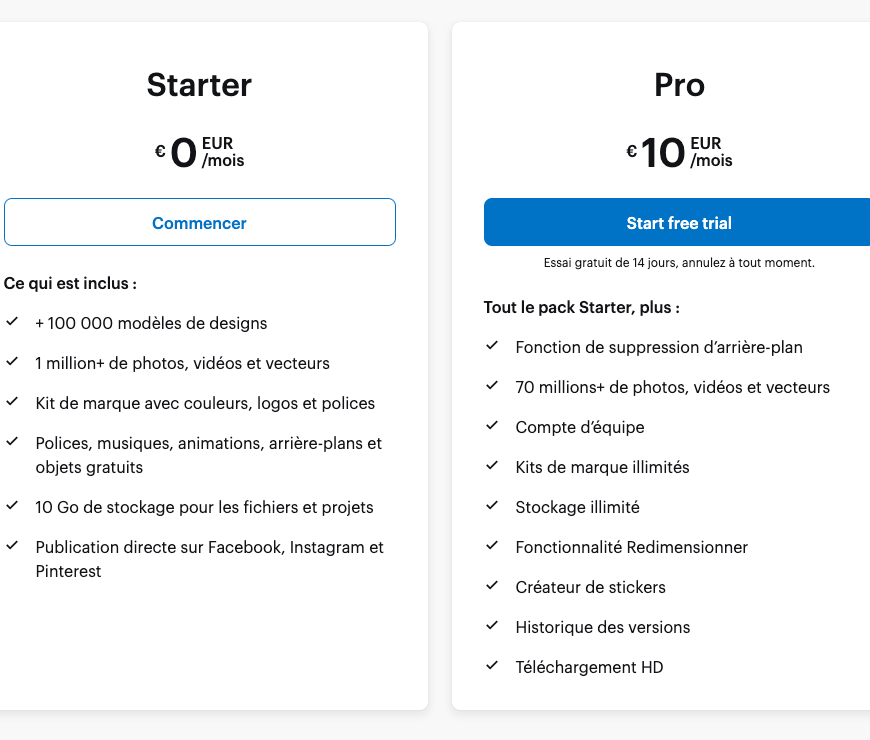Click the €10 EUR/mois price
The height and width of the screenshot is (740, 870).
(679, 152)
